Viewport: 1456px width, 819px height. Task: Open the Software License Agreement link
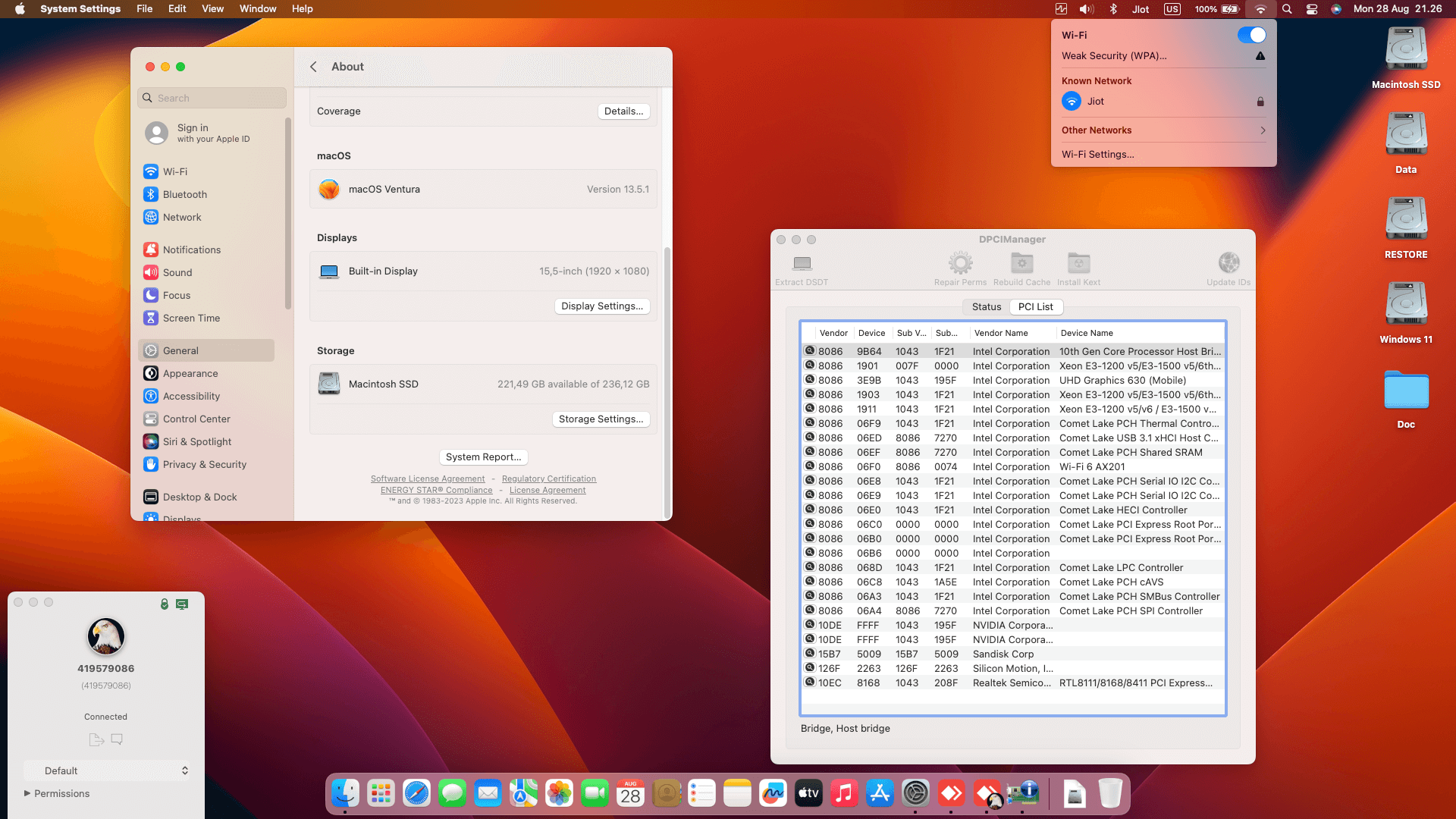click(x=428, y=479)
